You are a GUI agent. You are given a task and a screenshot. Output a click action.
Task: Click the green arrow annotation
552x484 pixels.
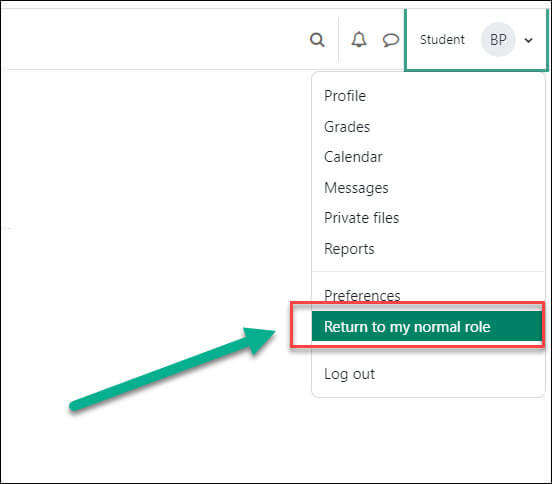pos(172,369)
